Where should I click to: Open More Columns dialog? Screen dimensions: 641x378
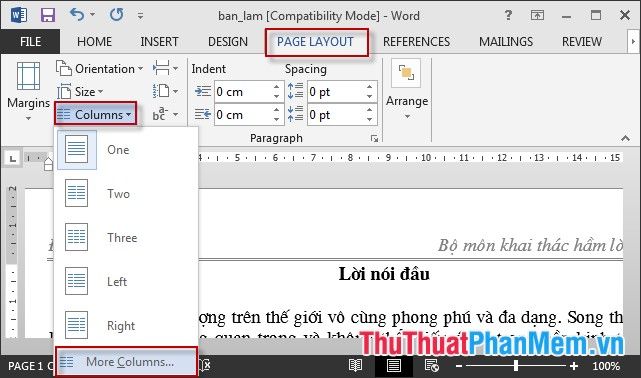coord(126,362)
